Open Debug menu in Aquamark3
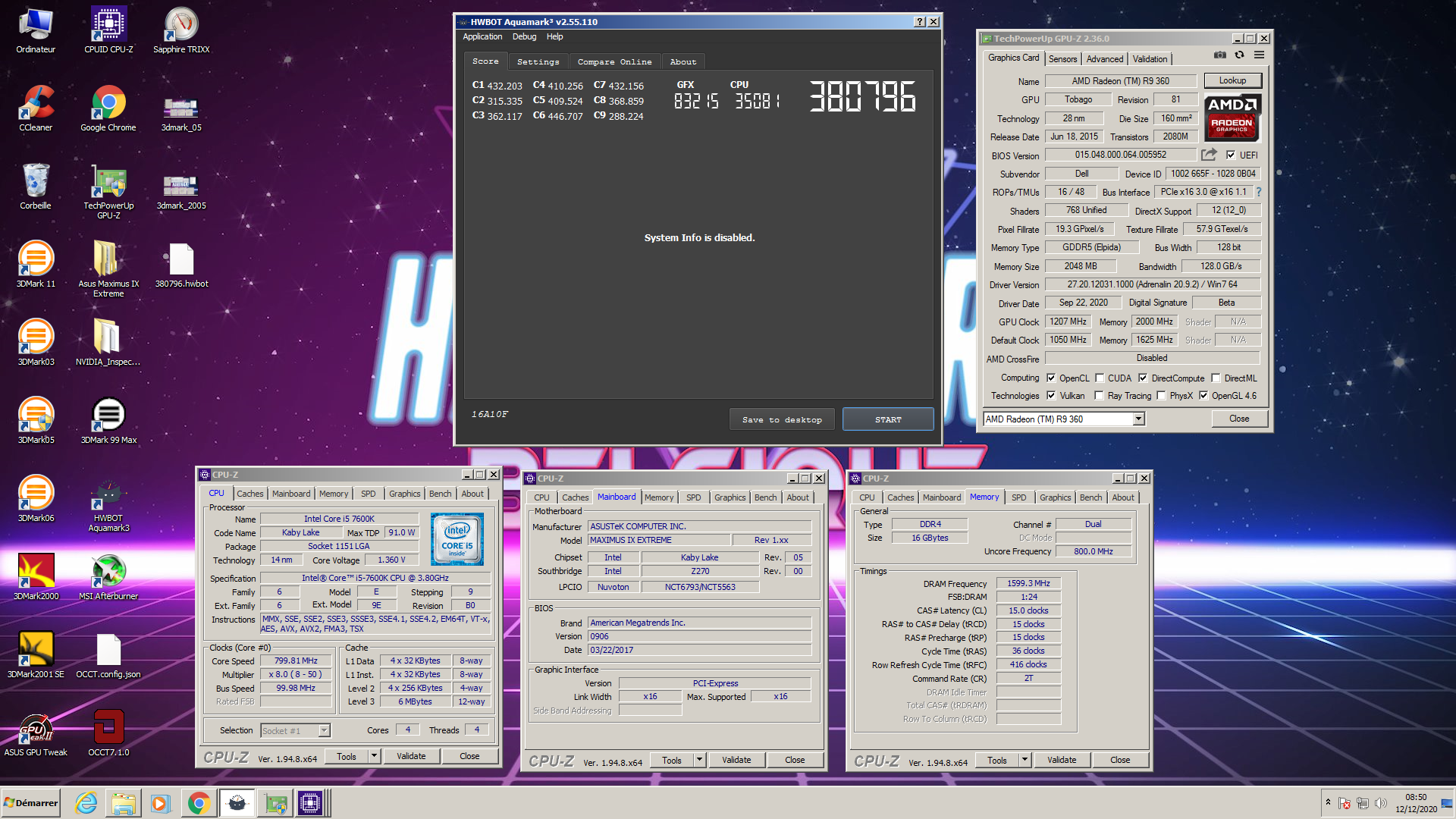This screenshot has height=819, width=1456. point(524,36)
